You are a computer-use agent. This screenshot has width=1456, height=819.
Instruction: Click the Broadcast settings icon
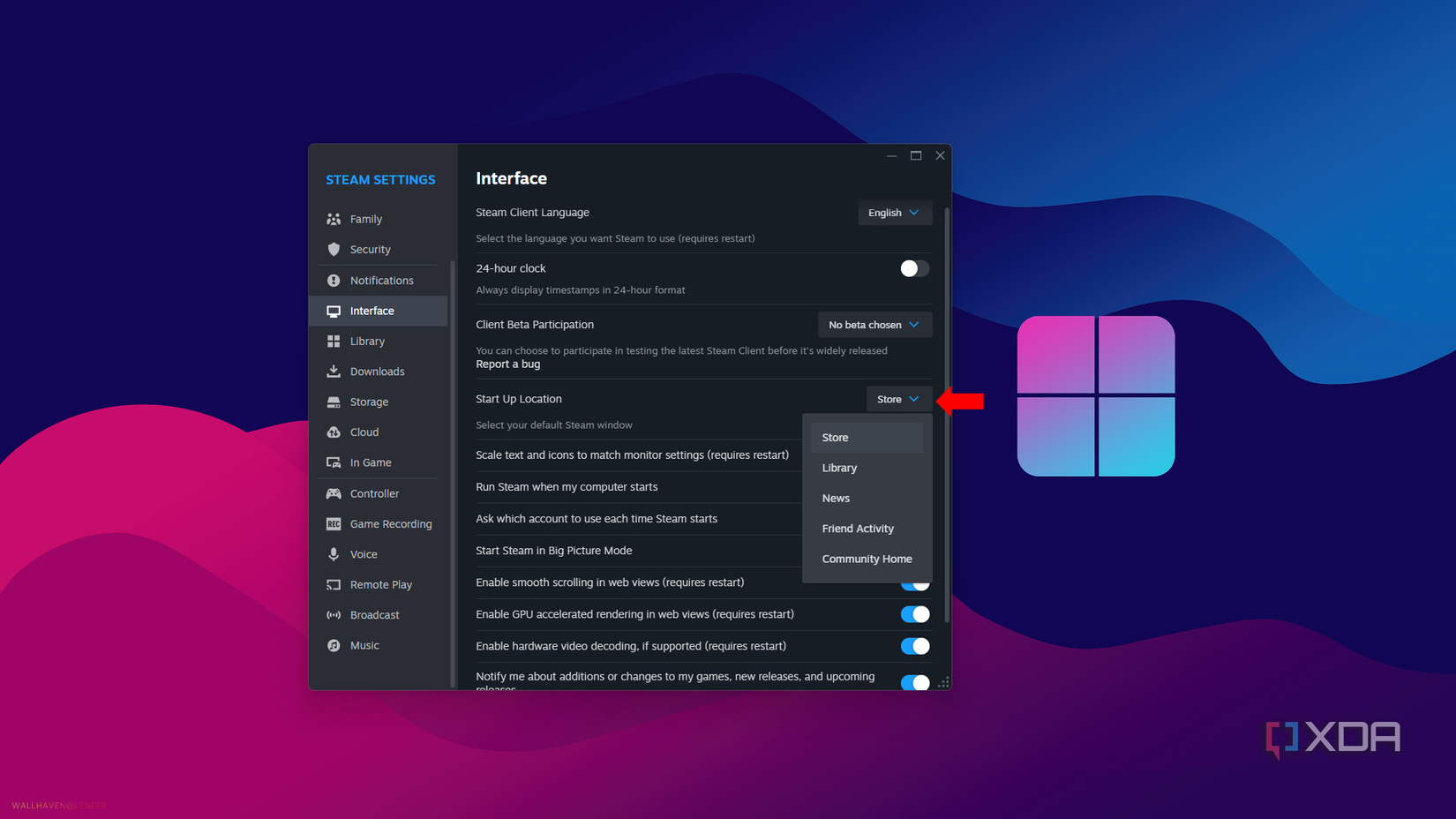coord(334,614)
